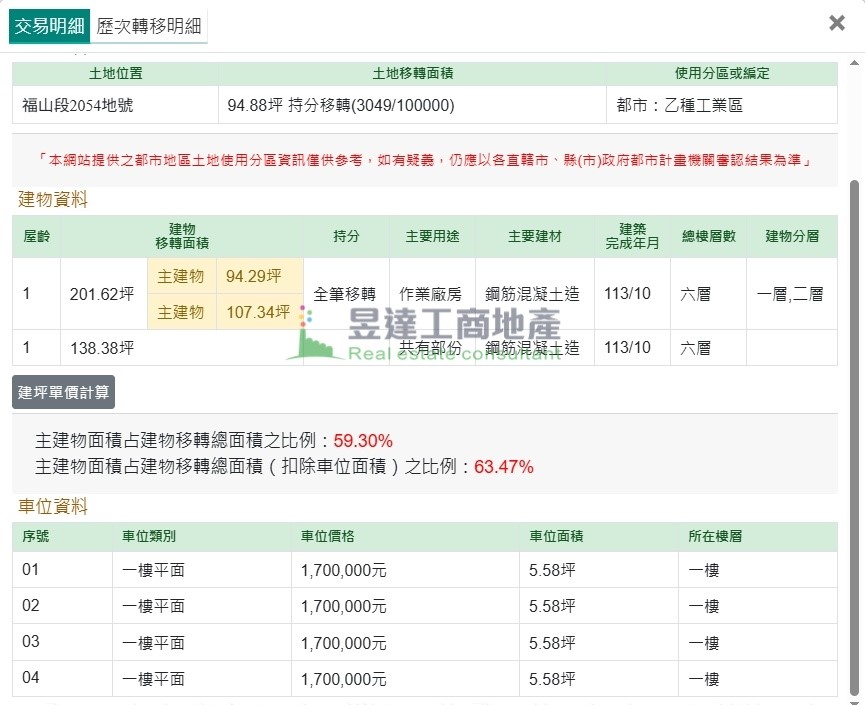This screenshot has width=865, height=705.
Task: Open the 歷次轉移明細 tab
Action: coord(148,26)
